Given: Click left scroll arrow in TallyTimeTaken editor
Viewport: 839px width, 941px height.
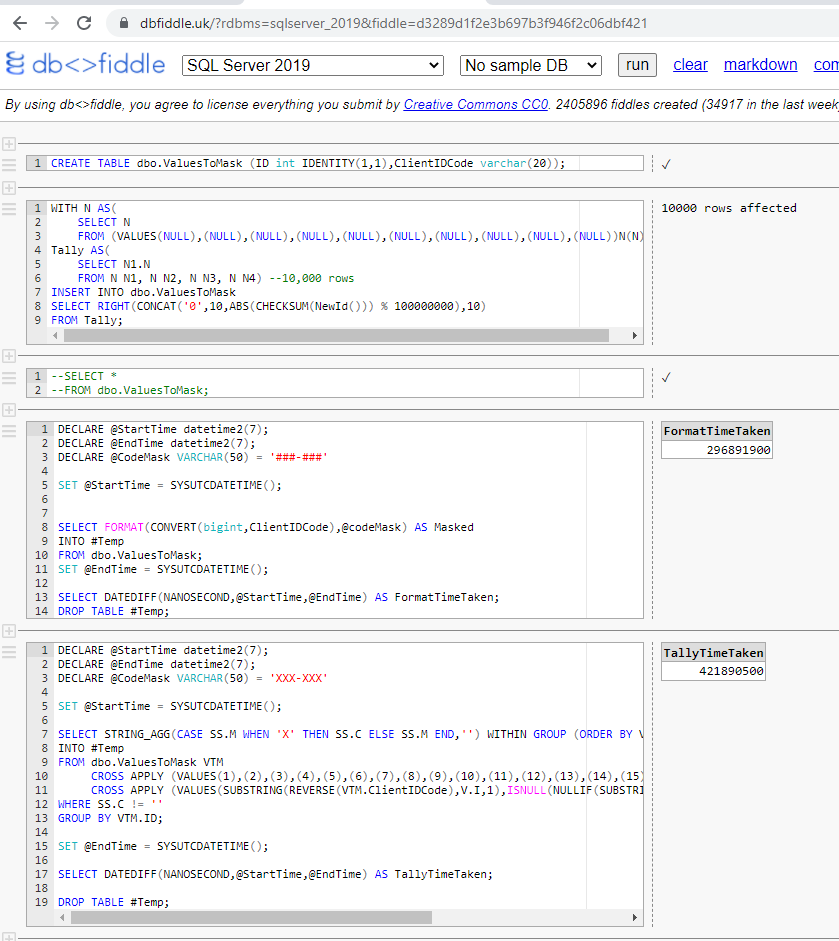Looking at the screenshot, I should 62,918.
